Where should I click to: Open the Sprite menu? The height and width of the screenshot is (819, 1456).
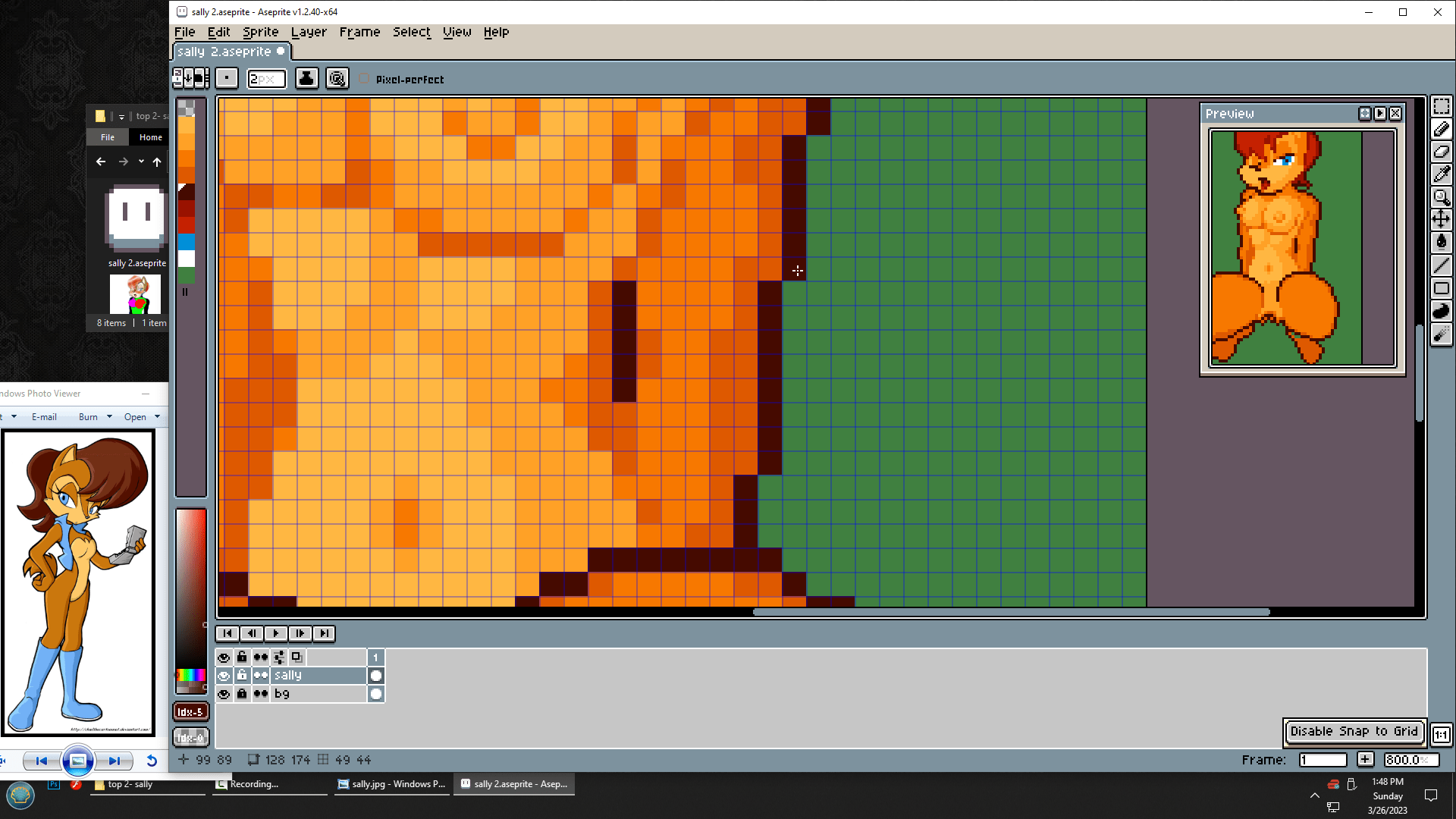[x=260, y=32]
